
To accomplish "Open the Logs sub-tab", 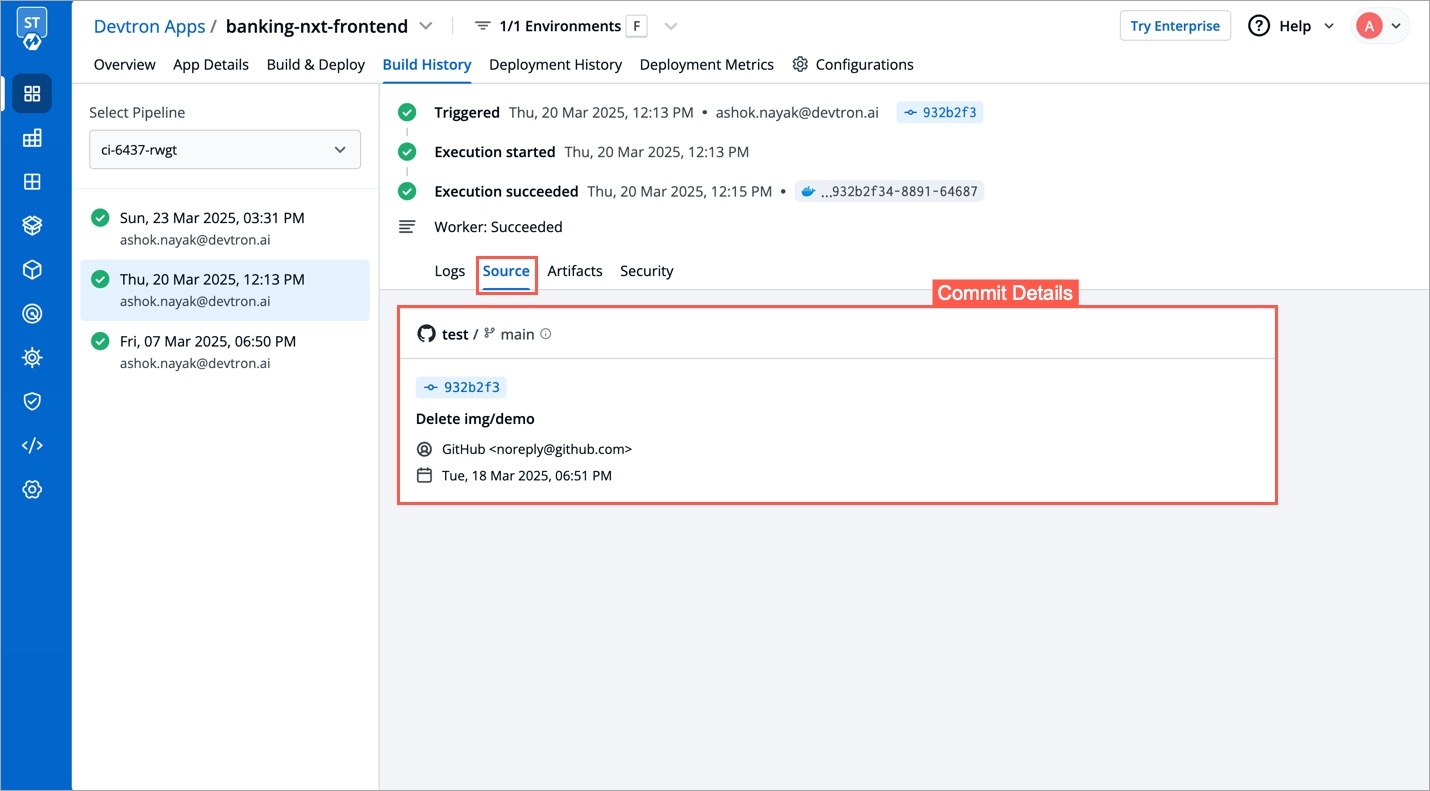I will [x=450, y=271].
